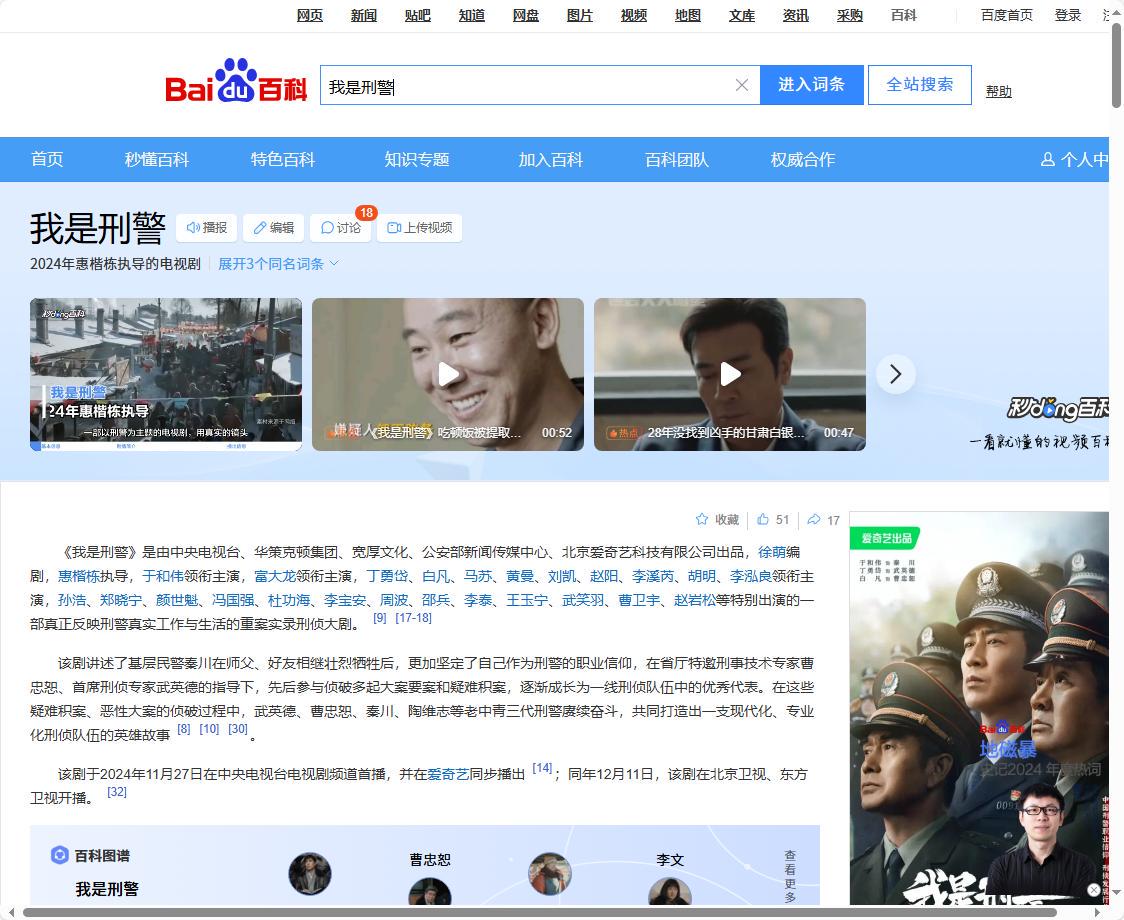Expand 查看更多 in 百科图谱

tap(790, 877)
